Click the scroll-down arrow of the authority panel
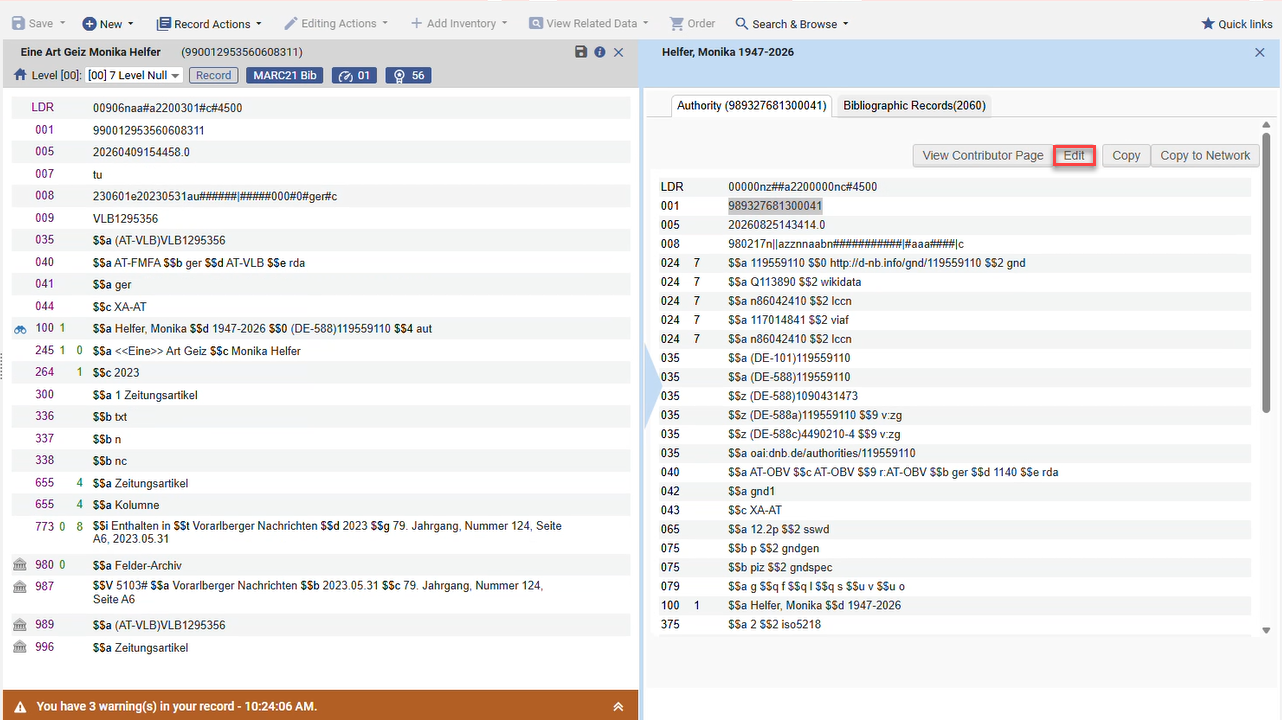The width and height of the screenshot is (1282, 720). tap(1266, 630)
